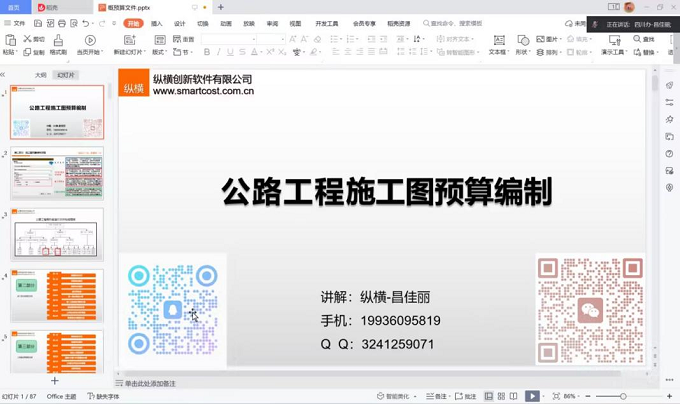The height and width of the screenshot is (404, 680).
Task: Collapse the slide panel with the double chevron
Action: (x=3, y=75)
